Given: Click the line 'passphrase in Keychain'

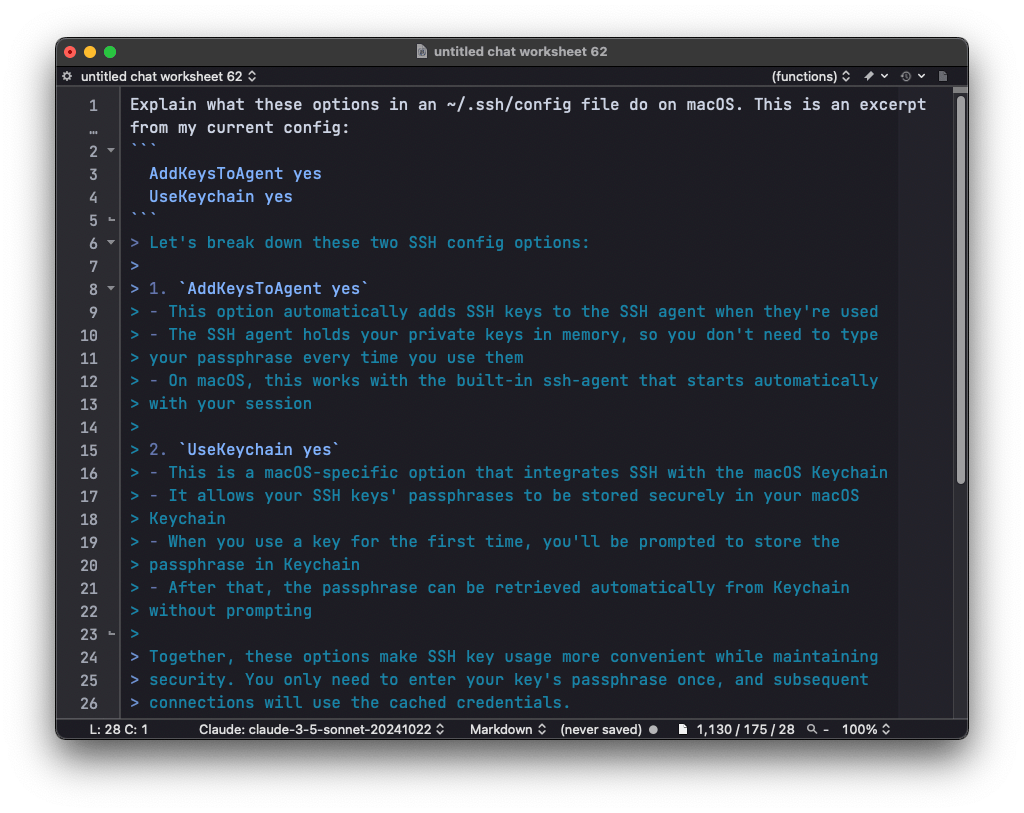Looking at the screenshot, I should [x=254, y=564].
